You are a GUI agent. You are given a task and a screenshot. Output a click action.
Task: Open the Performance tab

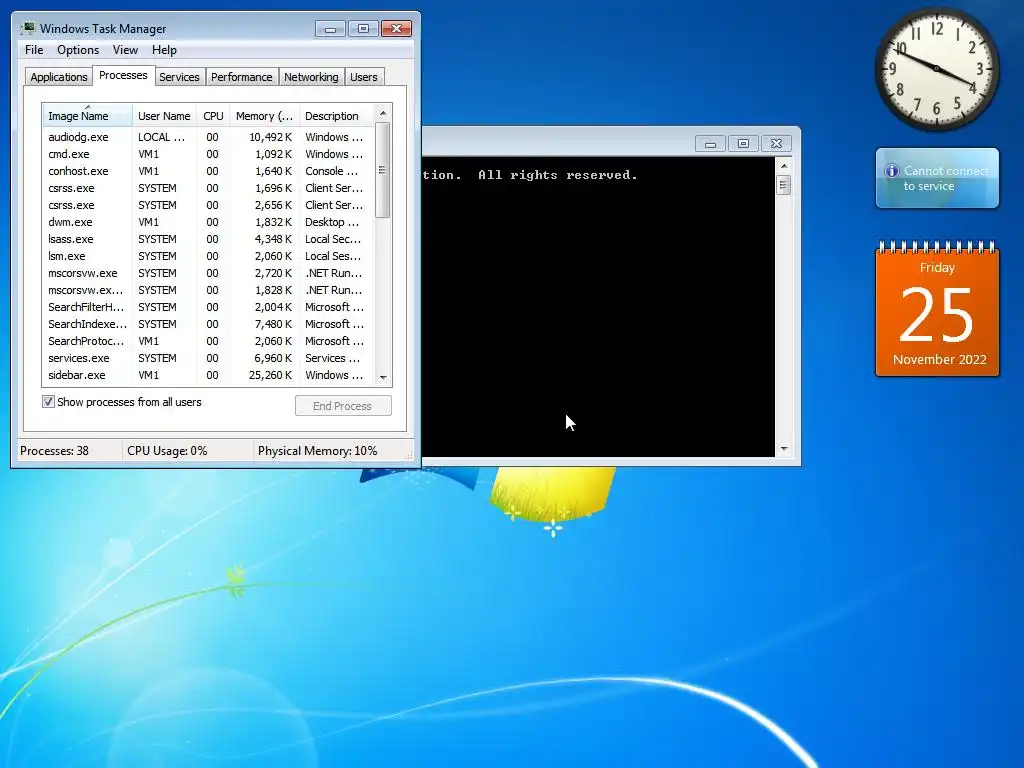pos(241,77)
